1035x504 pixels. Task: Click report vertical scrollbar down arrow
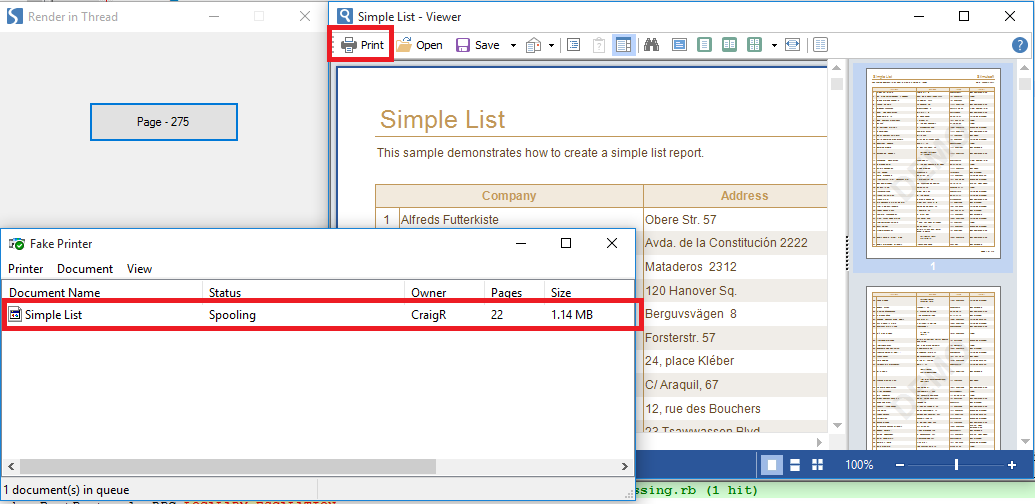pyautogui.click(x=837, y=425)
